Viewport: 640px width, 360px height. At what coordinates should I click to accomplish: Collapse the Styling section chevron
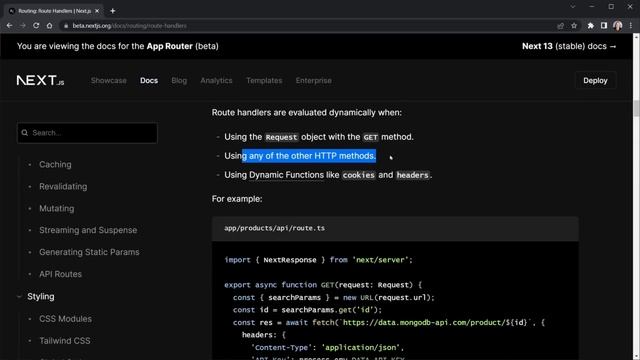coord(19,297)
